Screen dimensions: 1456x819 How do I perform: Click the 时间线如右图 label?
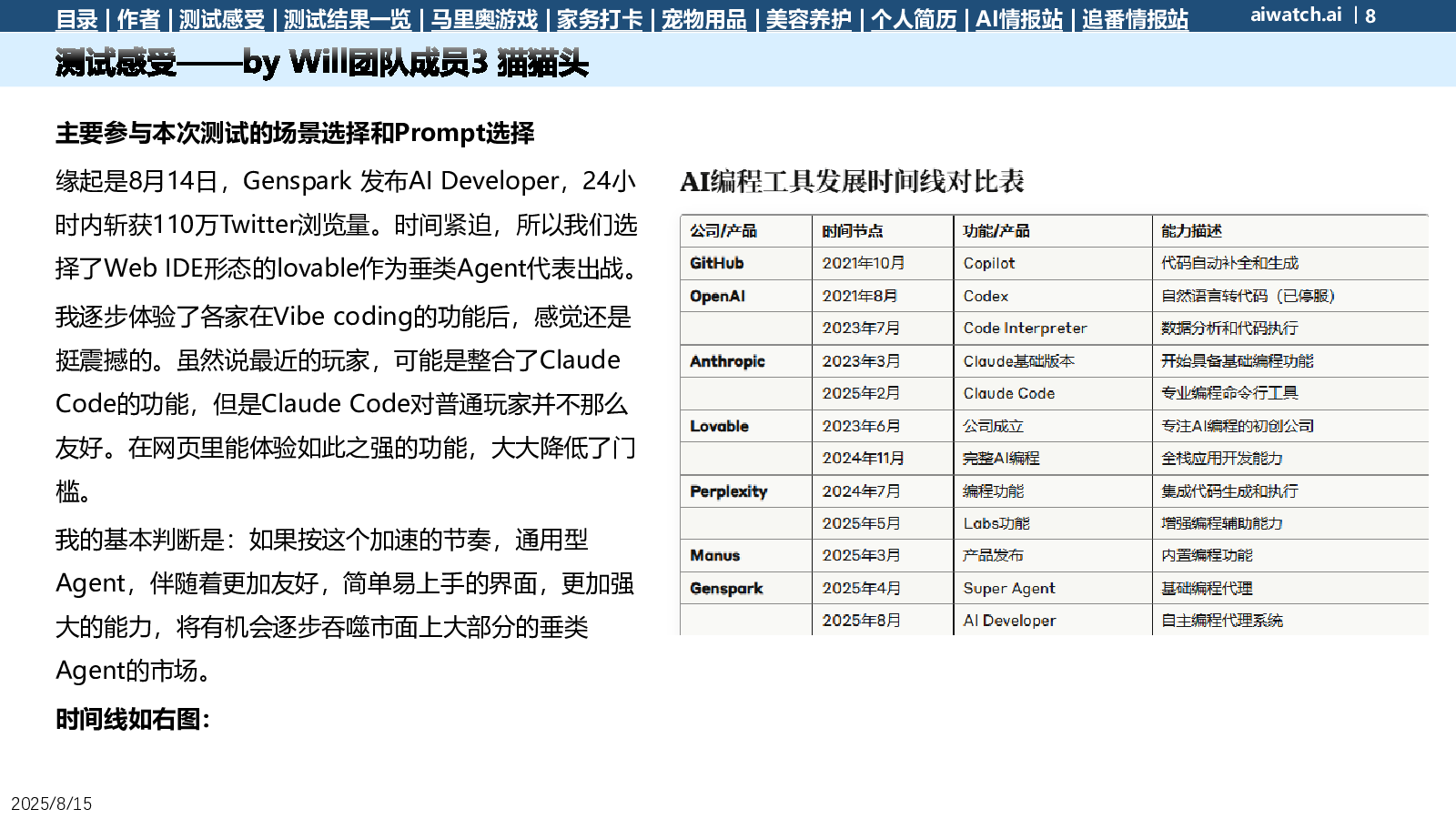tap(133, 719)
